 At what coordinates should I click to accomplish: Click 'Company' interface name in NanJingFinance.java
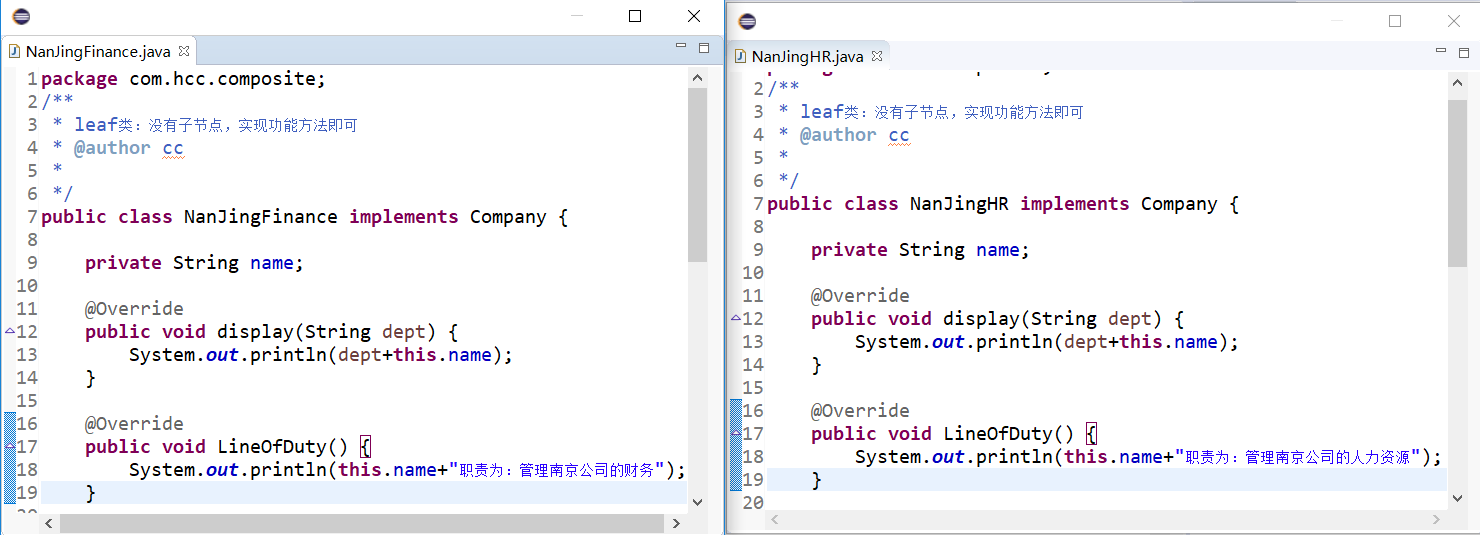coord(508,217)
